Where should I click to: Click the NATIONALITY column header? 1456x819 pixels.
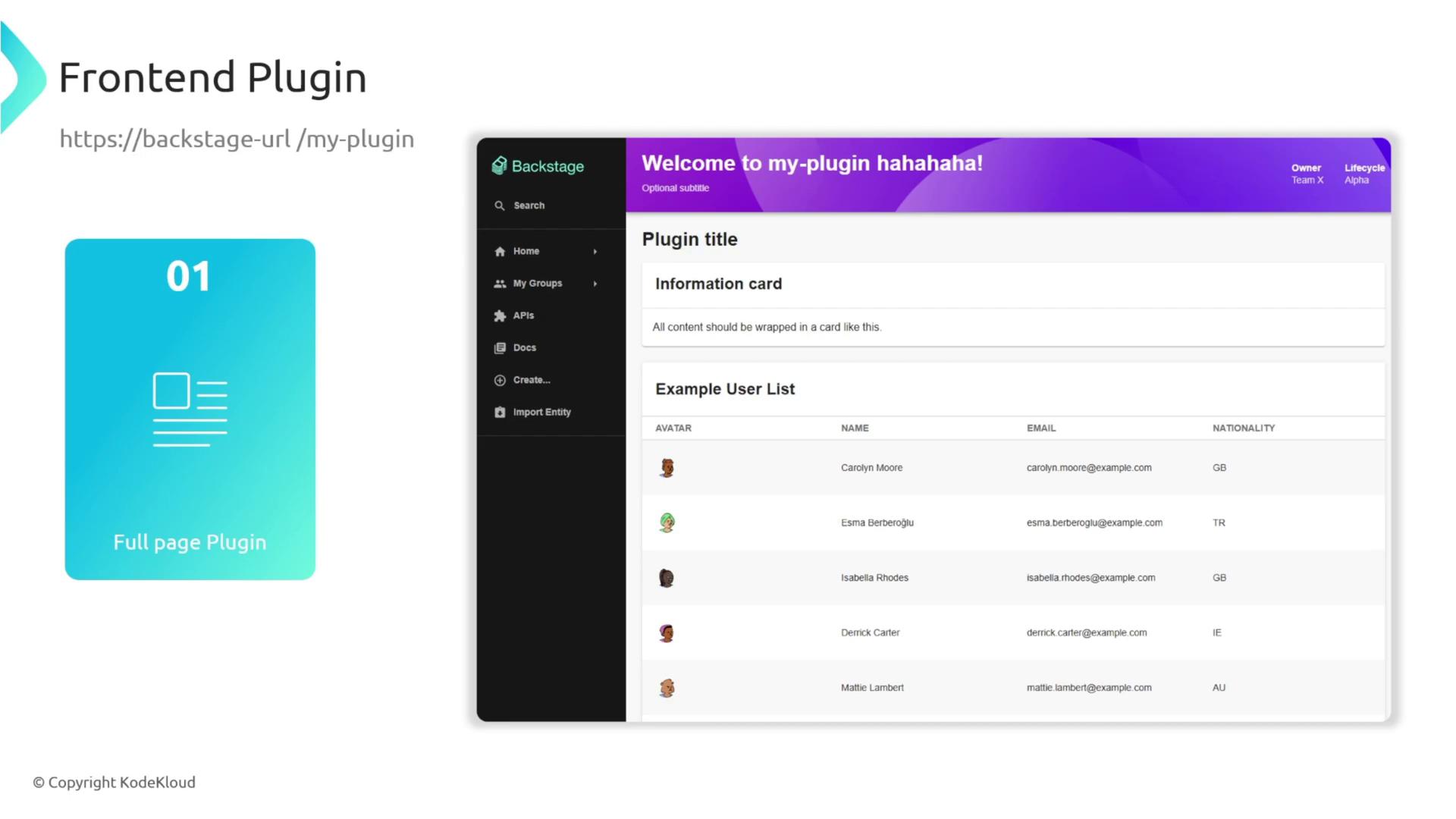coord(1244,428)
